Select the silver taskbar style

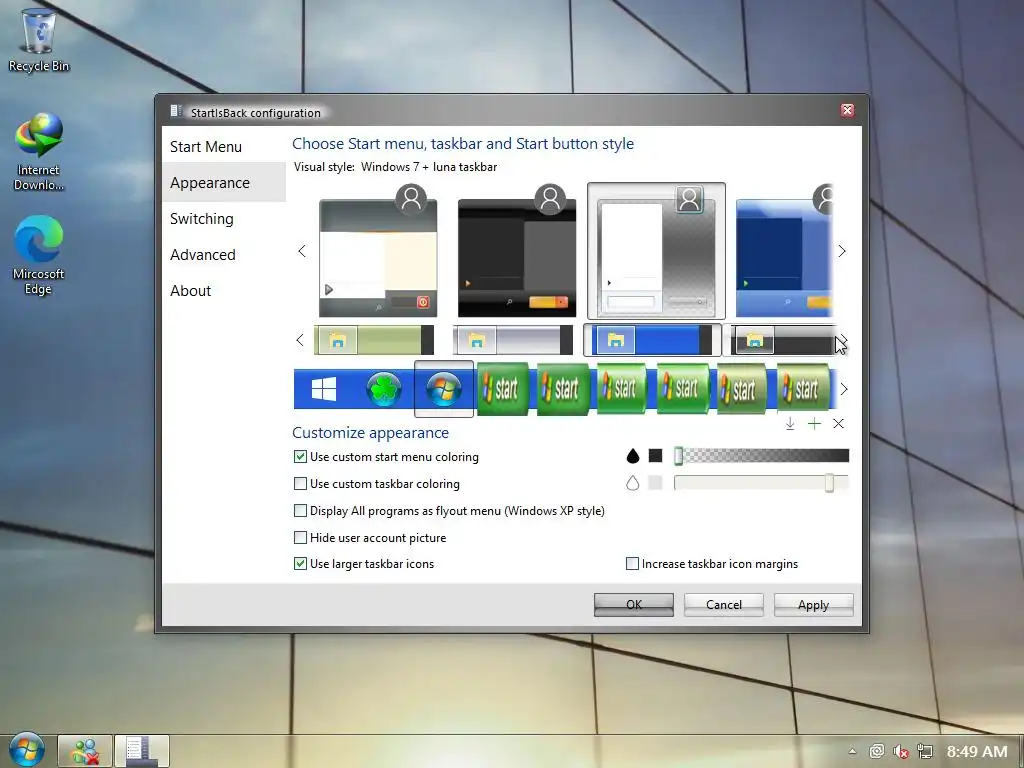pyautogui.click(x=513, y=340)
